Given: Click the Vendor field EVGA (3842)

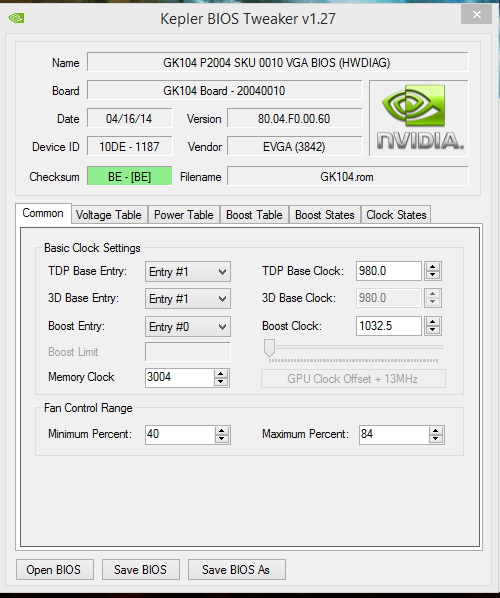Looking at the screenshot, I should pyautogui.click(x=294, y=146).
